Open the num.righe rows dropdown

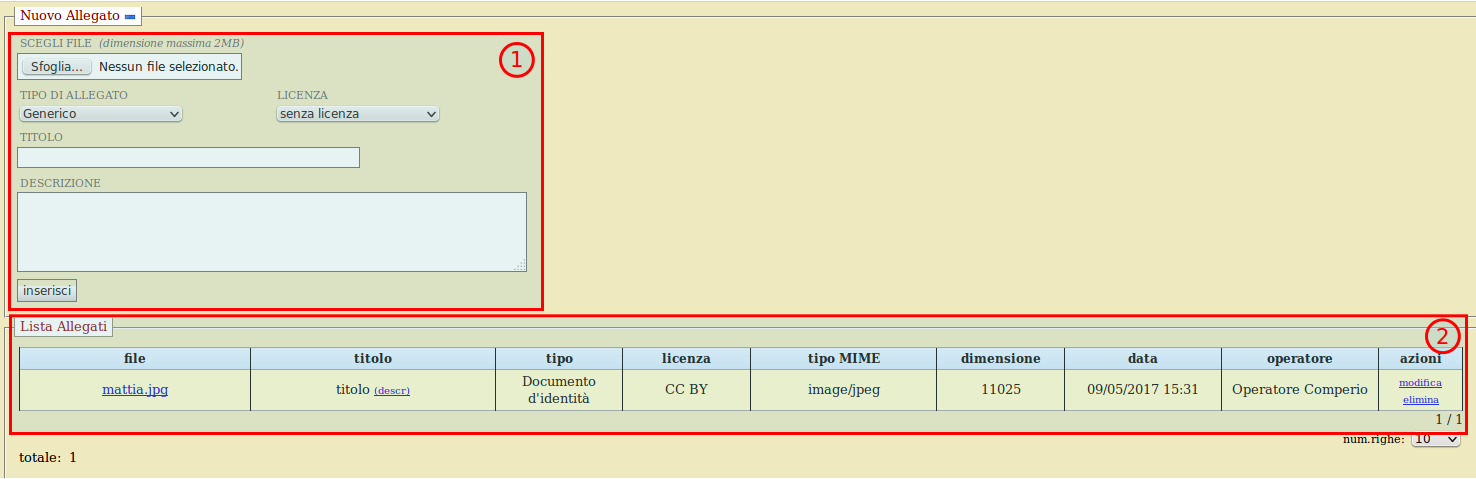point(1435,439)
